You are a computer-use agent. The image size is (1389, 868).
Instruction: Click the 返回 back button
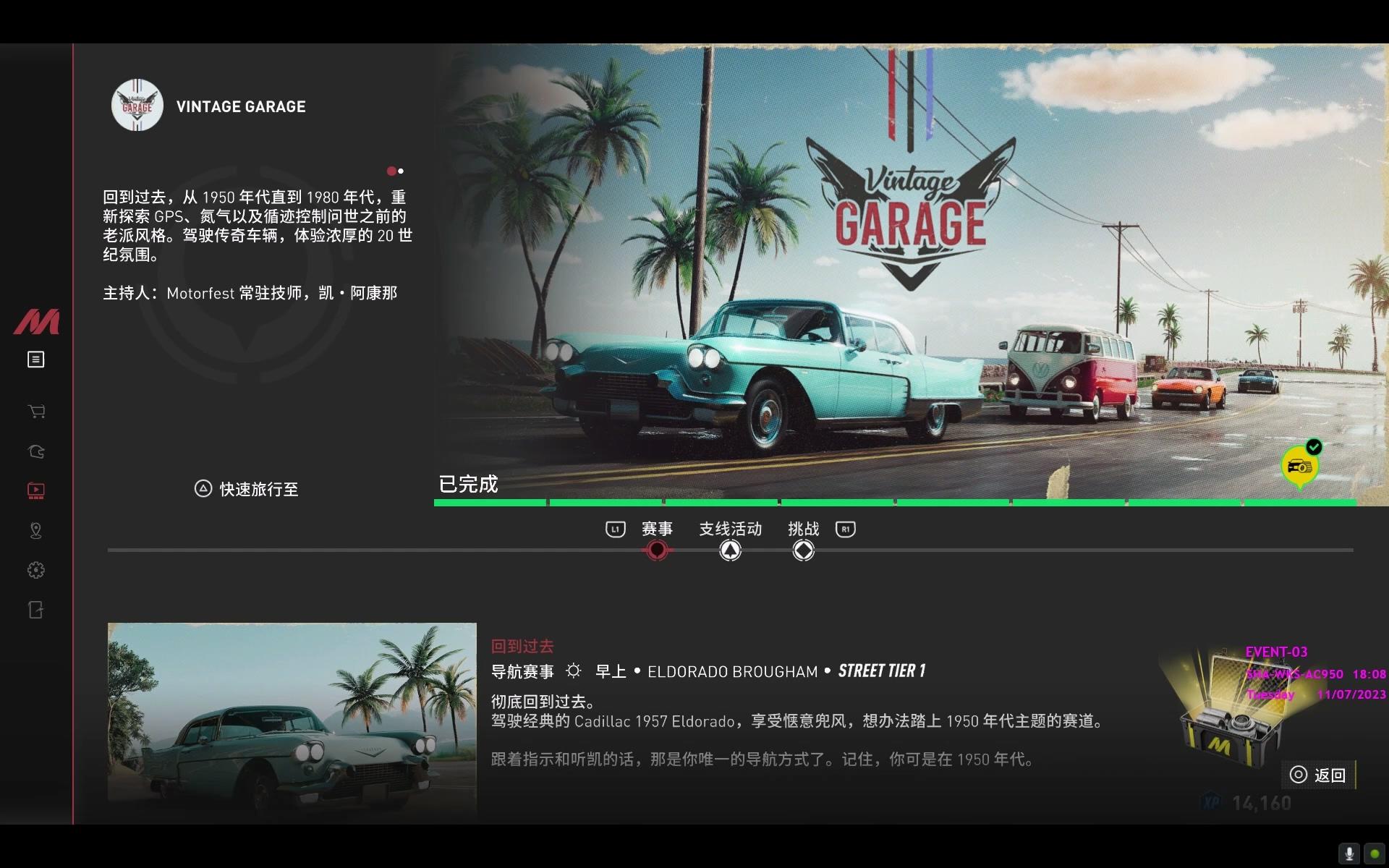click(1319, 775)
